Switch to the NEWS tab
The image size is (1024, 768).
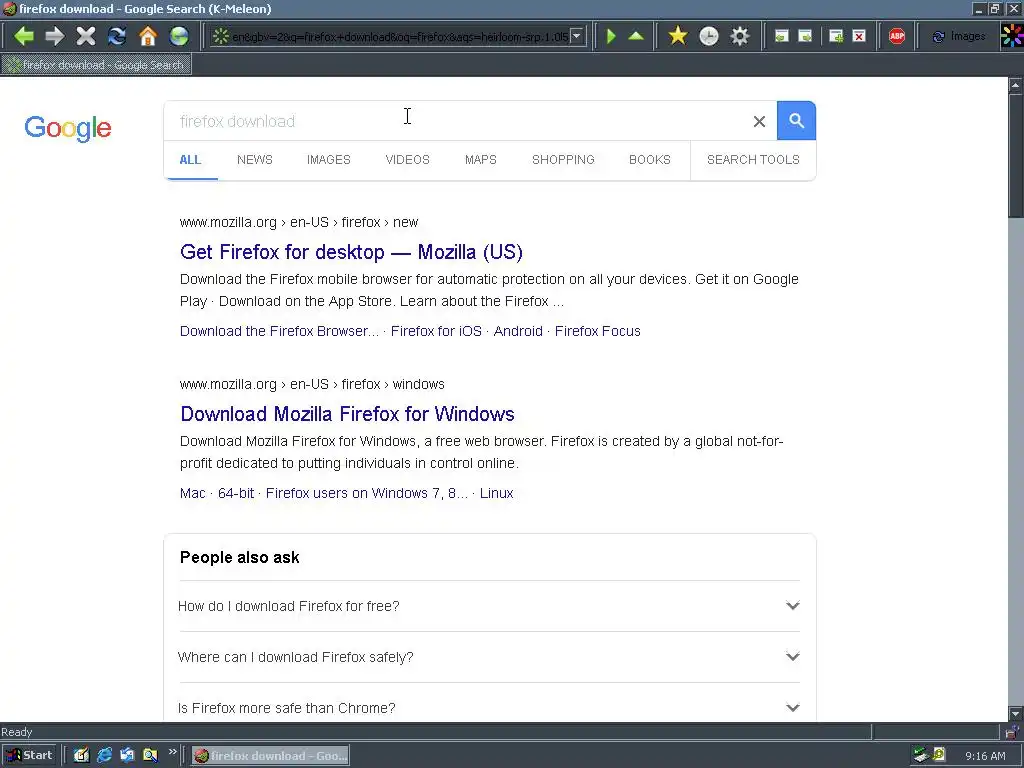255,160
